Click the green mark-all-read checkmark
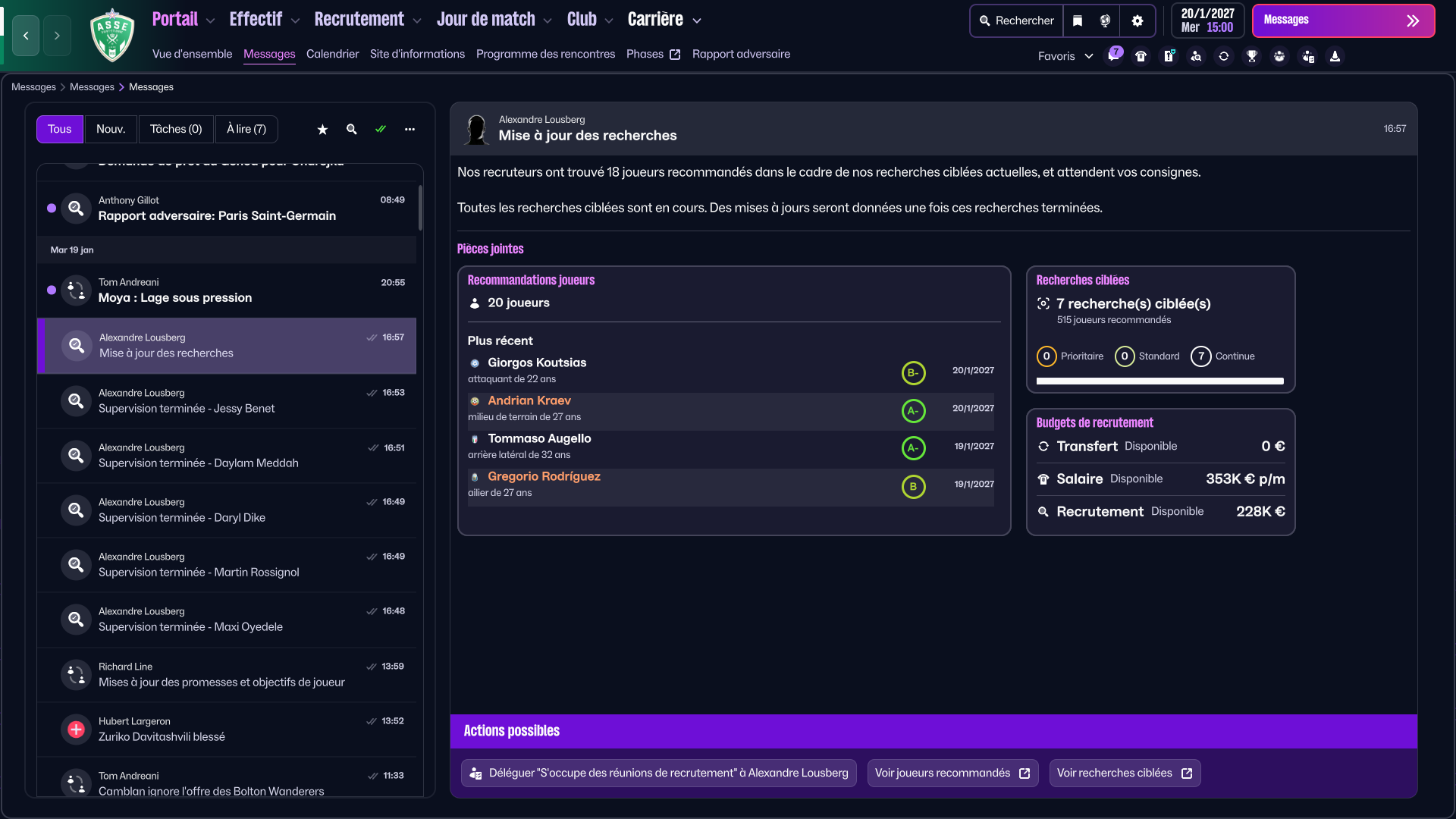This screenshot has width=1456, height=819. [381, 130]
